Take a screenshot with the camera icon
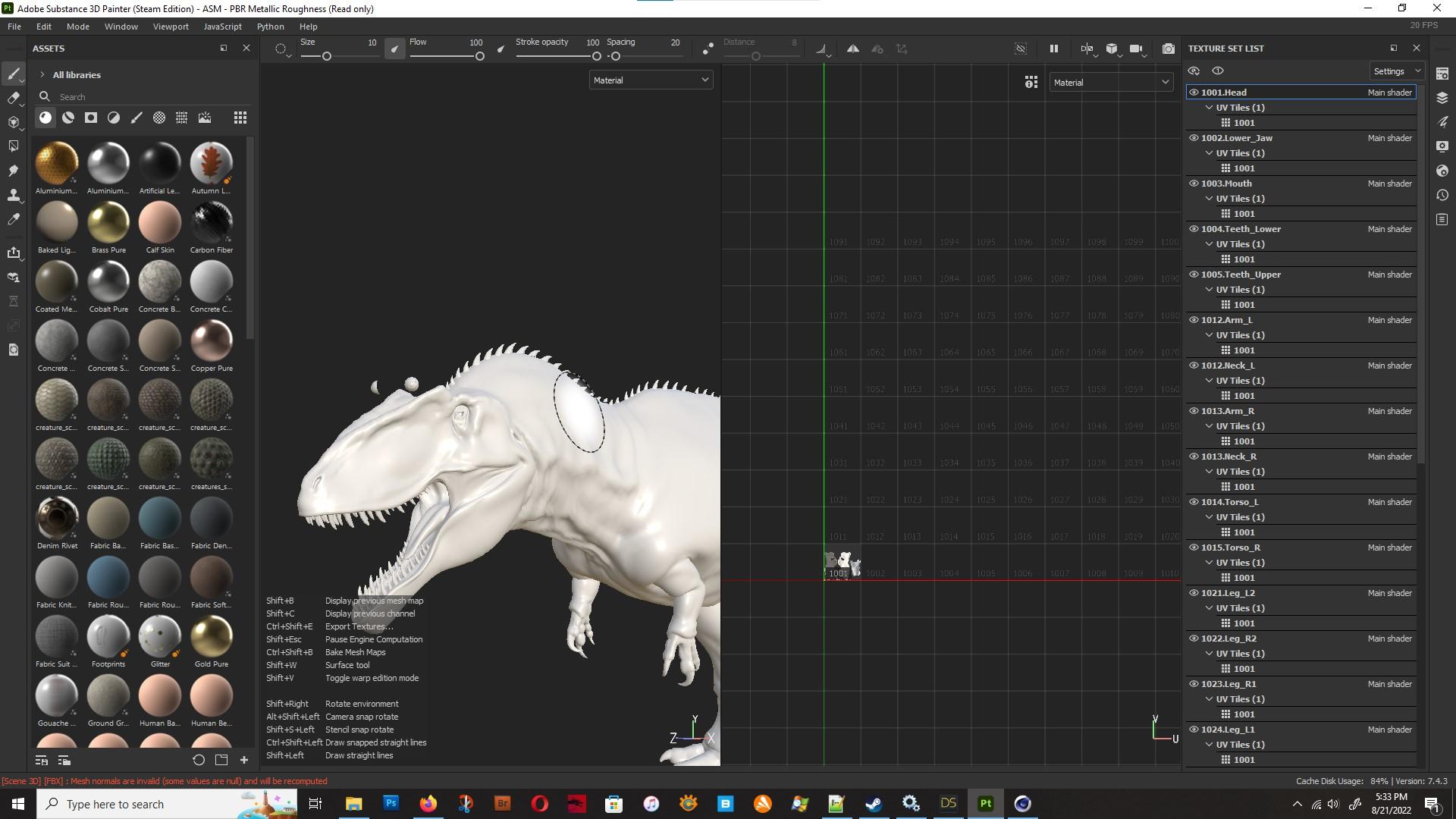Viewport: 1456px width, 819px height. point(1168,49)
